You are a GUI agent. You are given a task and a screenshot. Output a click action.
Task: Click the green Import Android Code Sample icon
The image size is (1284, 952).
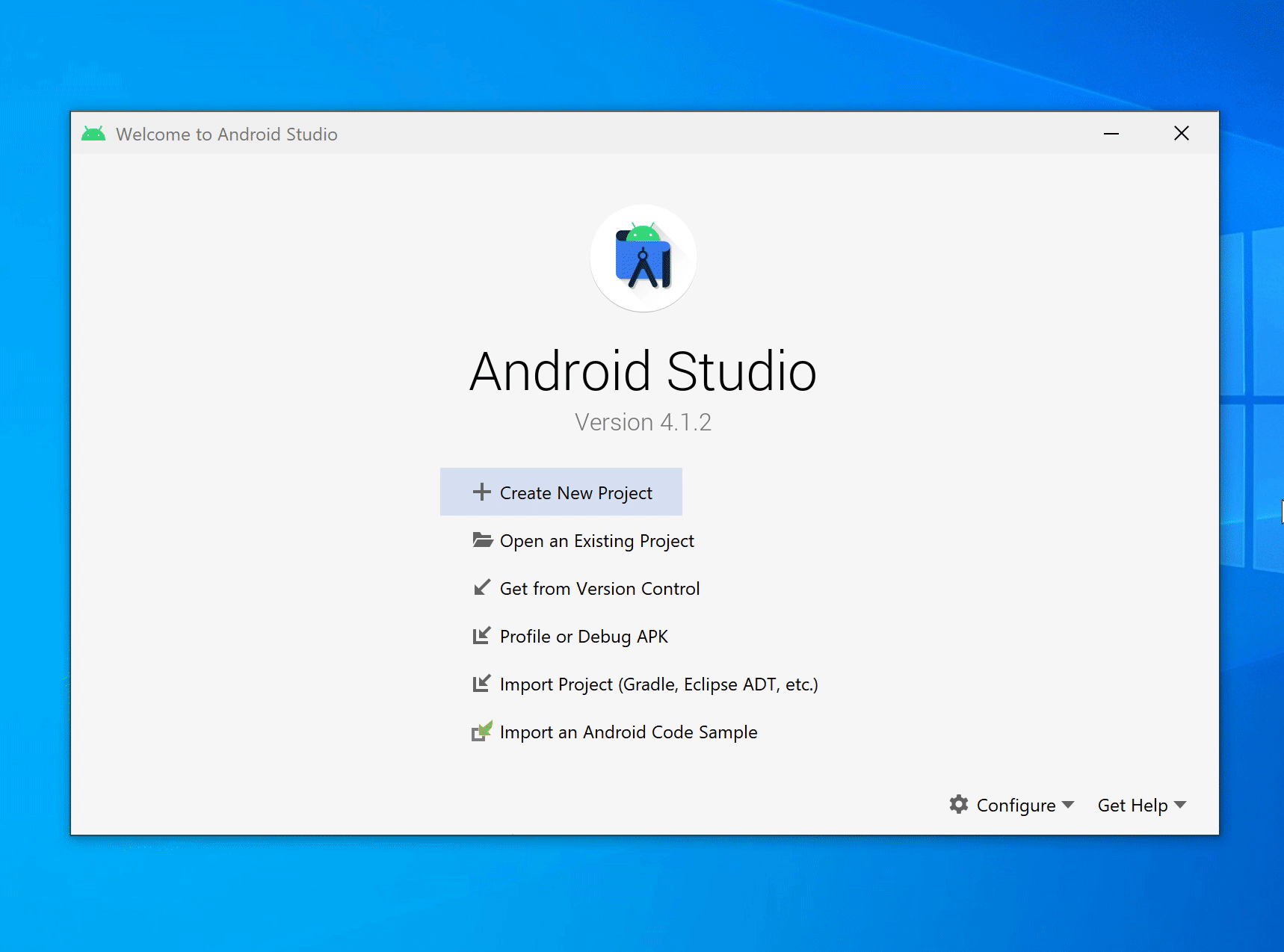pos(482,731)
